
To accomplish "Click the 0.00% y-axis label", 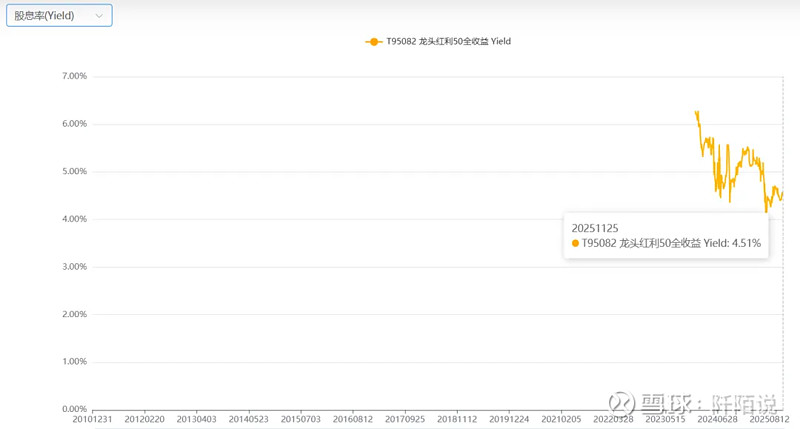I will pyautogui.click(x=74, y=409).
